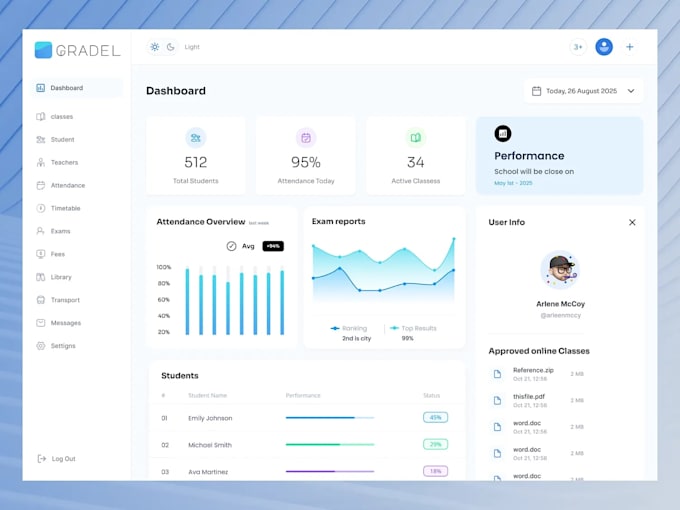The height and width of the screenshot is (510, 680).
Task: Close the User Info panel
Action: (x=632, y=222)
